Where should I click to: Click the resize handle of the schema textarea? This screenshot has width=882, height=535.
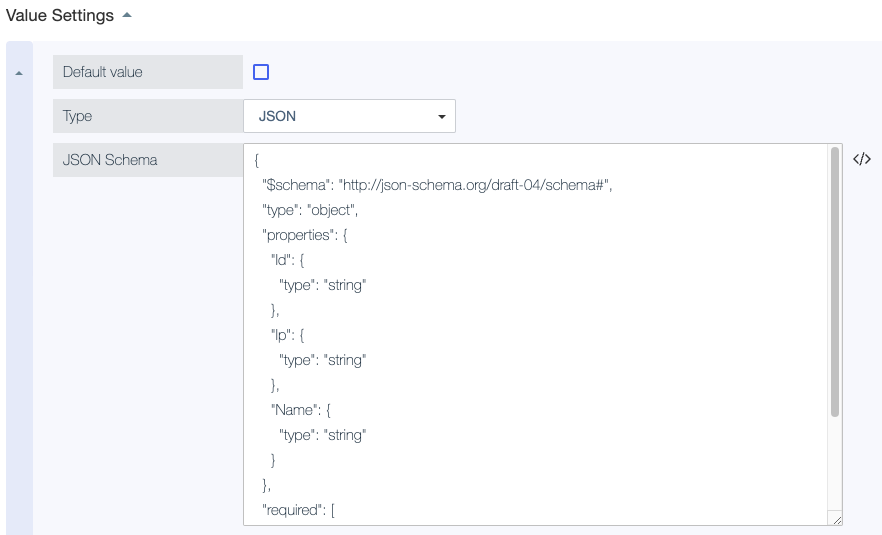click(x=836, y=520)
